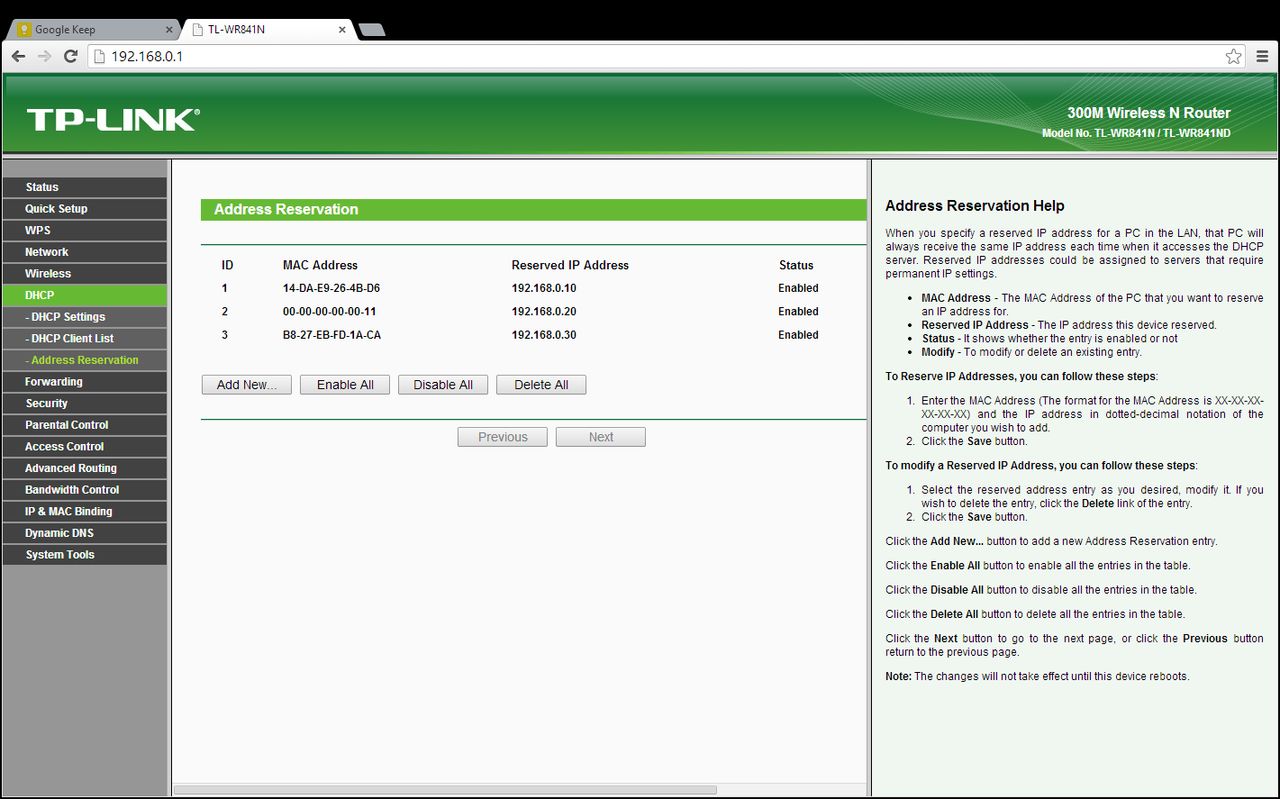Image resolution: width=1280 pixels, height=799 pixels.
Task: Open Advanced Routing menu
Action: point(84,468)
